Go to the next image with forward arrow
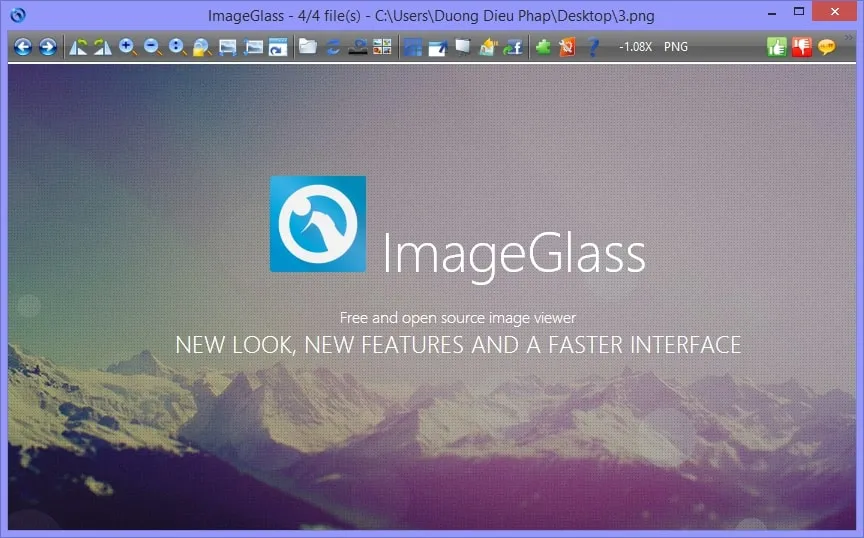The width and height of the screenshot is (864, 538). (48, 47)
